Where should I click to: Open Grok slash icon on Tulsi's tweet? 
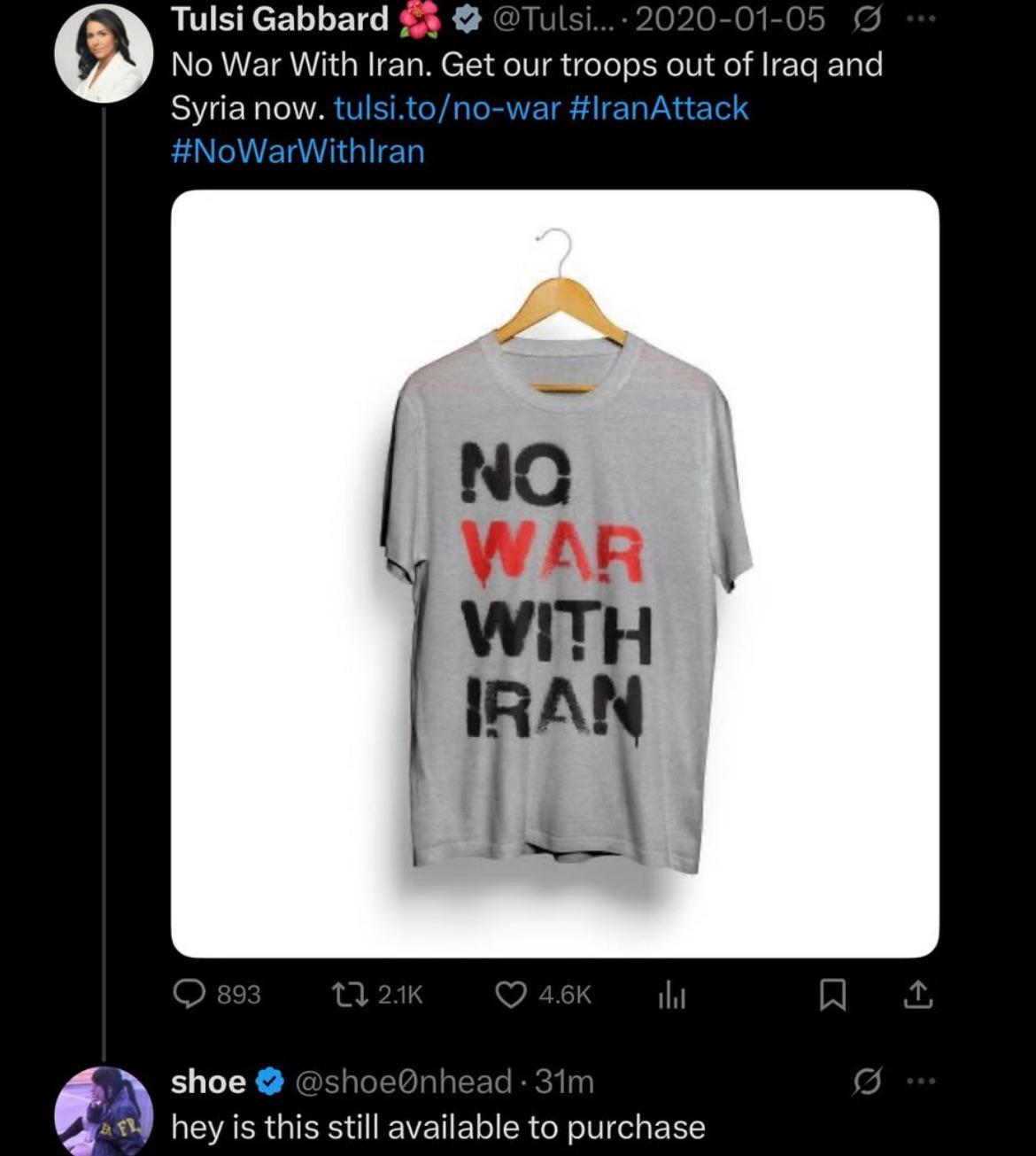pos(865,19)
